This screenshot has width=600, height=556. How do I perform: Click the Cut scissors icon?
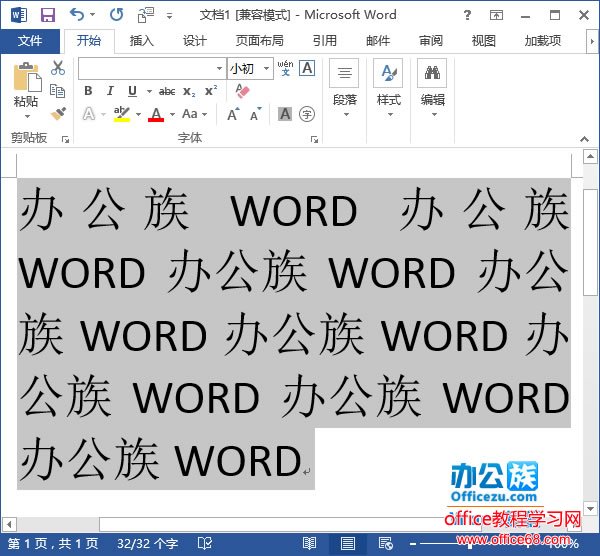click(x=58, y=69)
